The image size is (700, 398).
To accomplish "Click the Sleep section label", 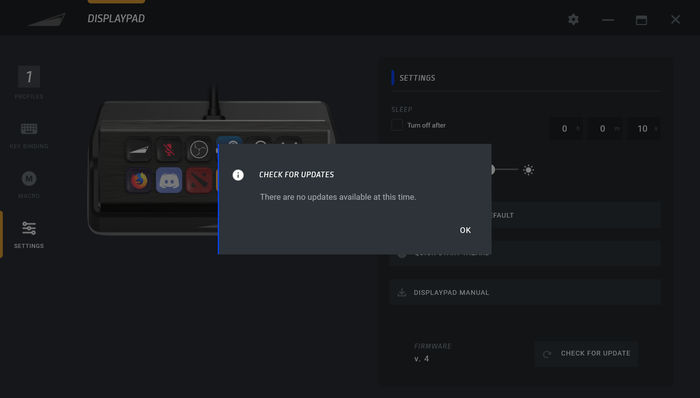I will click(x=402, y=109).
